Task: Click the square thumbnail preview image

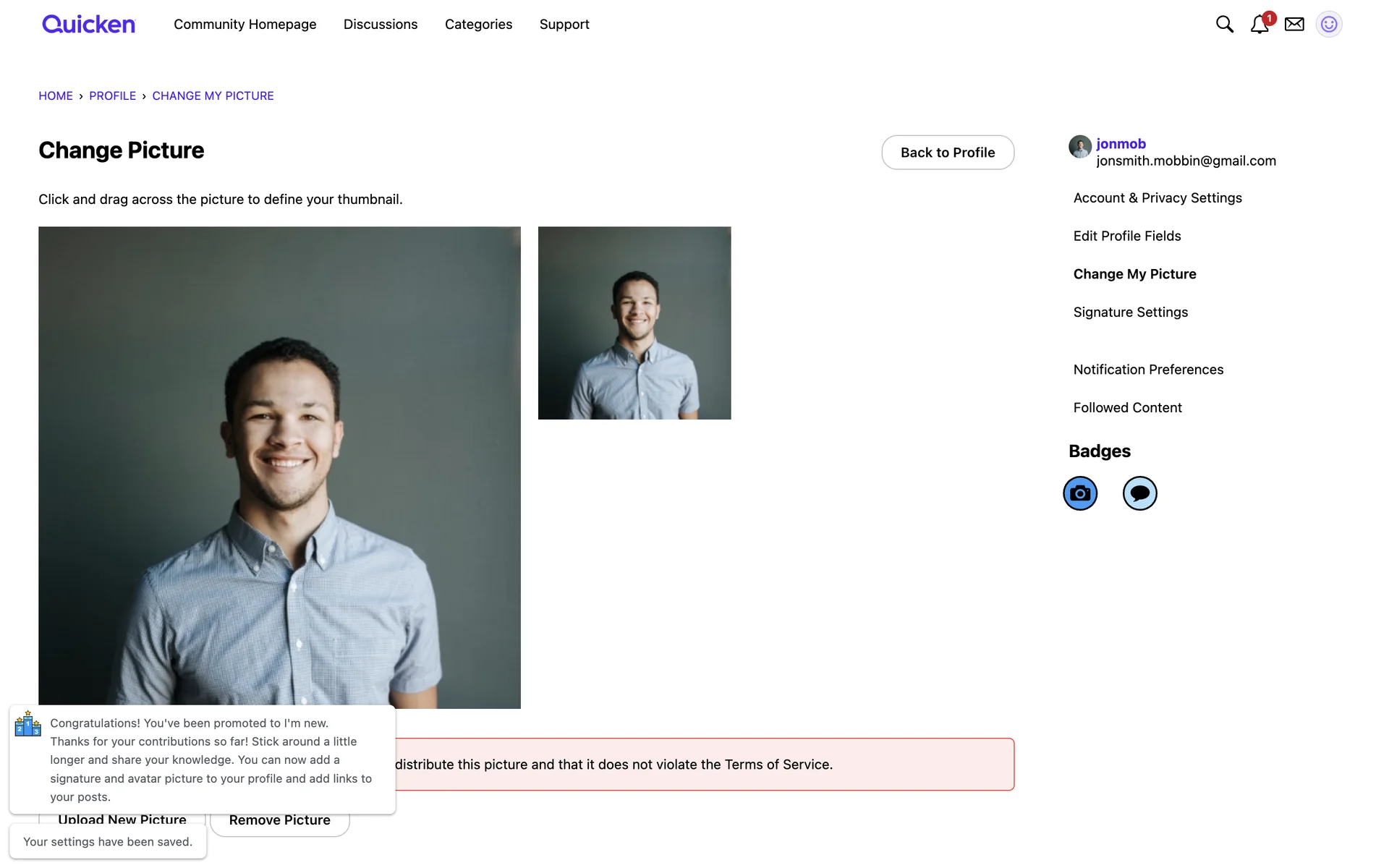Action: 634,323
